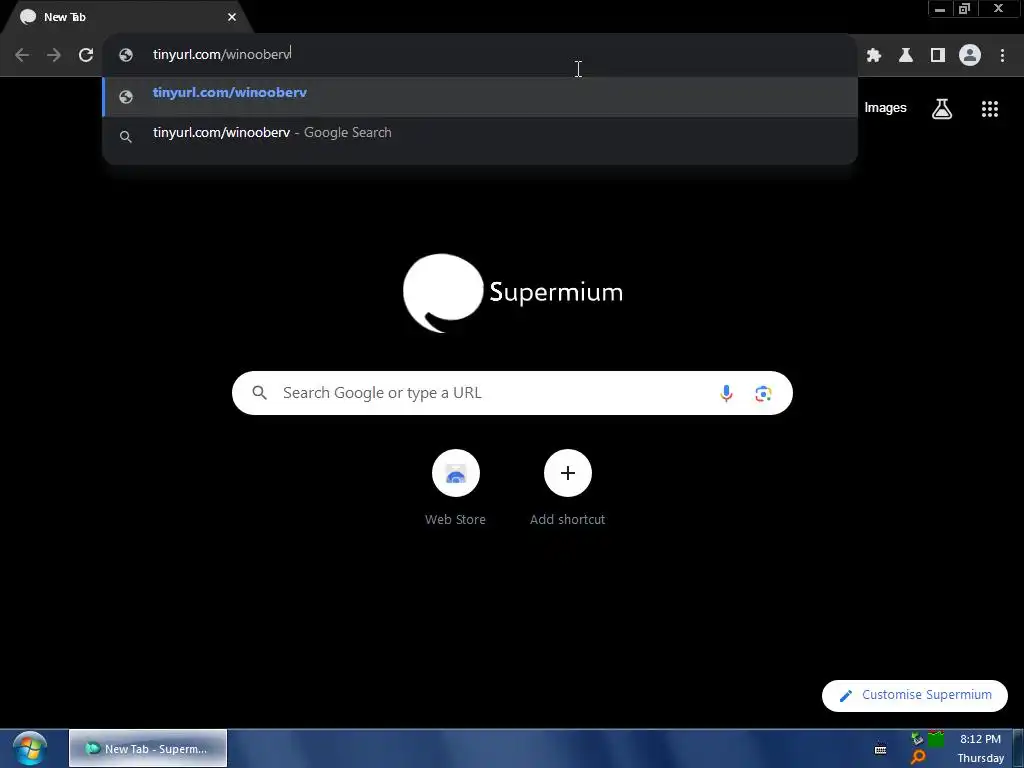Open Search Labs flask icon on page
Screen dimensions: 1024x768
[x=942, y=108]
